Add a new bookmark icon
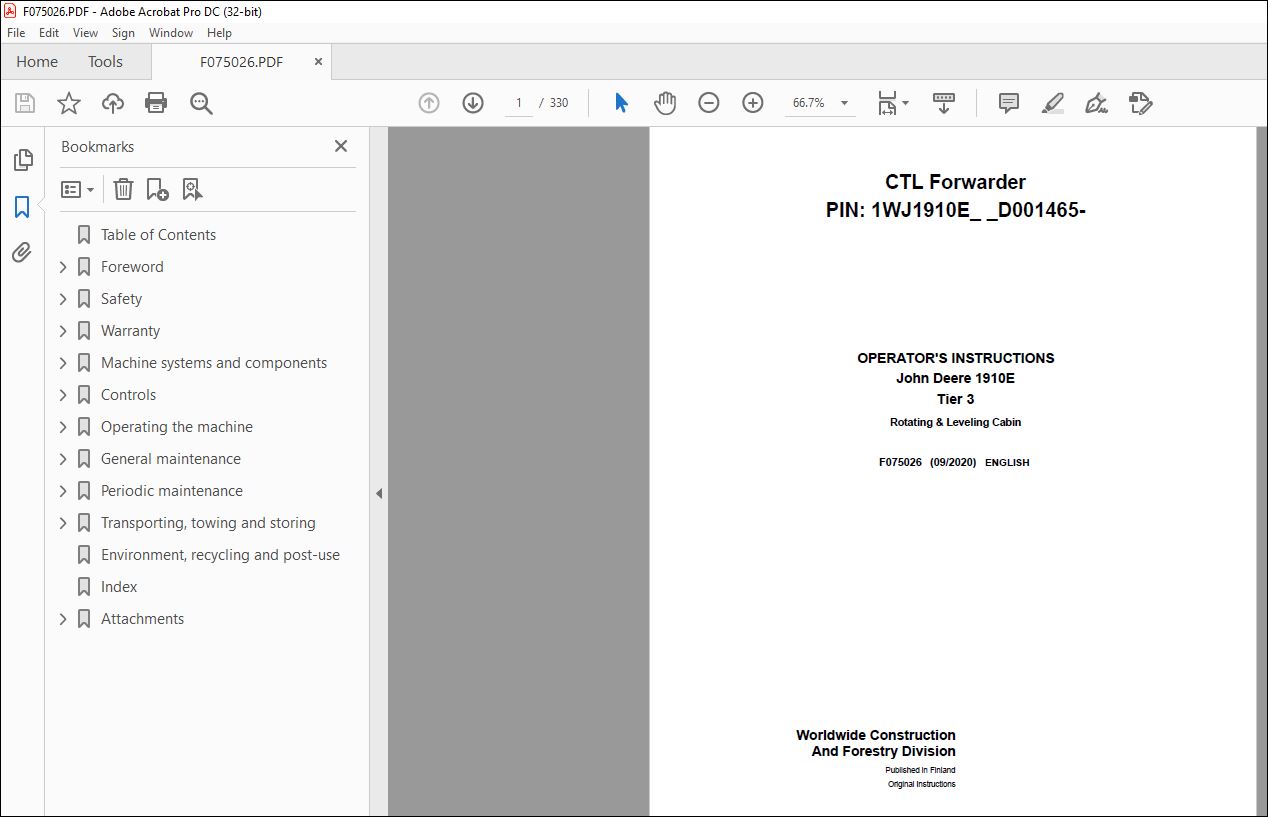This screenshot has width=1268, height=817. point(157,189)
